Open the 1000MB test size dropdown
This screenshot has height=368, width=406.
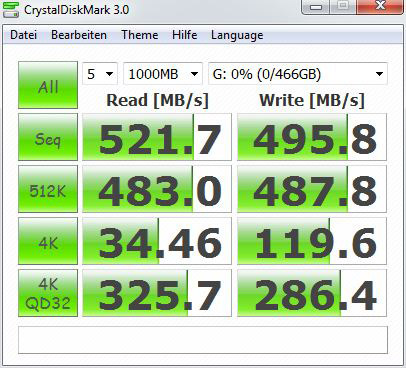tap(163, 74)
